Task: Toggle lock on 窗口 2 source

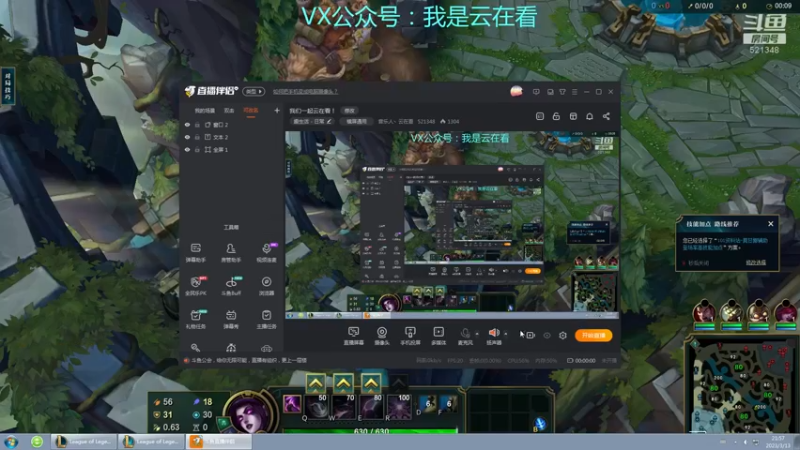Action: click(x=197, y=124)
